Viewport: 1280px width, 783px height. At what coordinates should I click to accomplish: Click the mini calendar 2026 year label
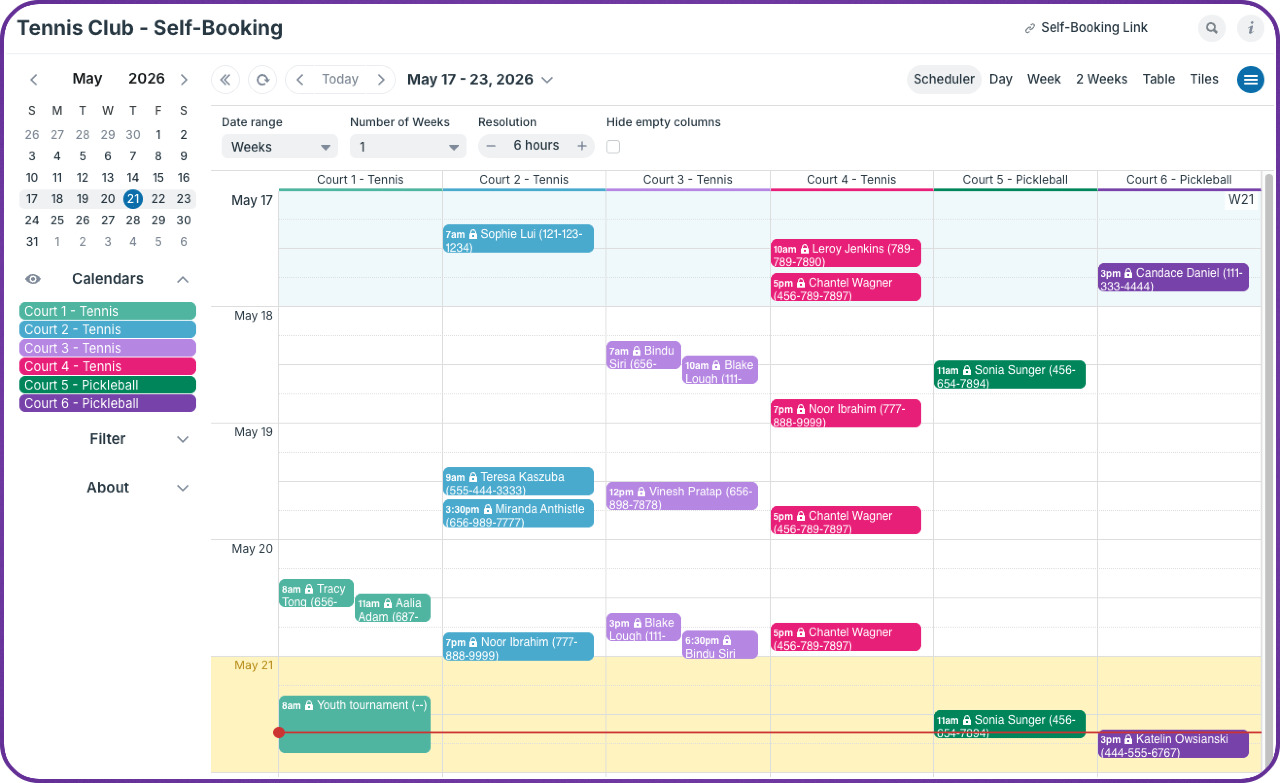(146, 79)
